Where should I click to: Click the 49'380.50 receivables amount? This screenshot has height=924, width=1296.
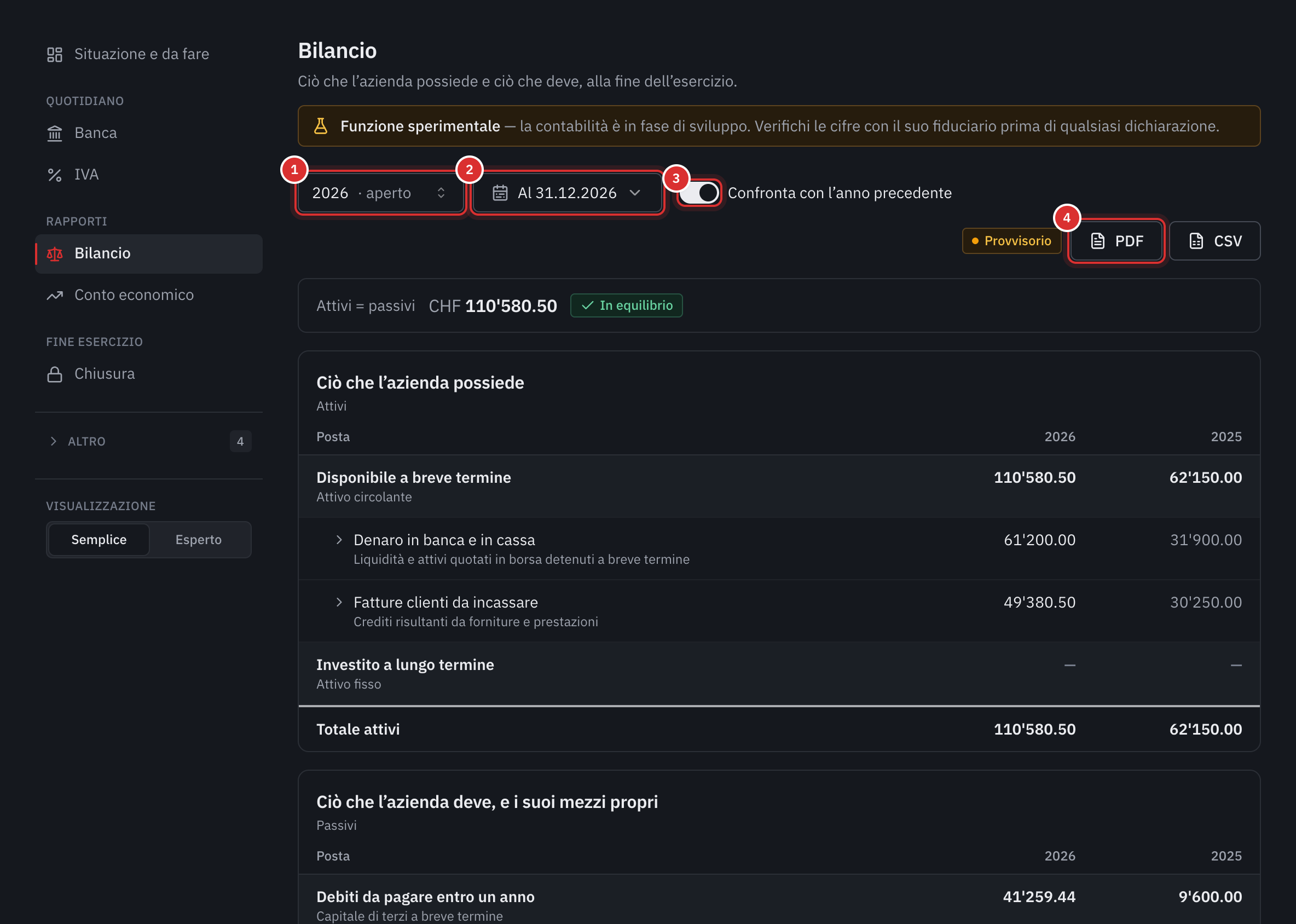(1039, 603)
